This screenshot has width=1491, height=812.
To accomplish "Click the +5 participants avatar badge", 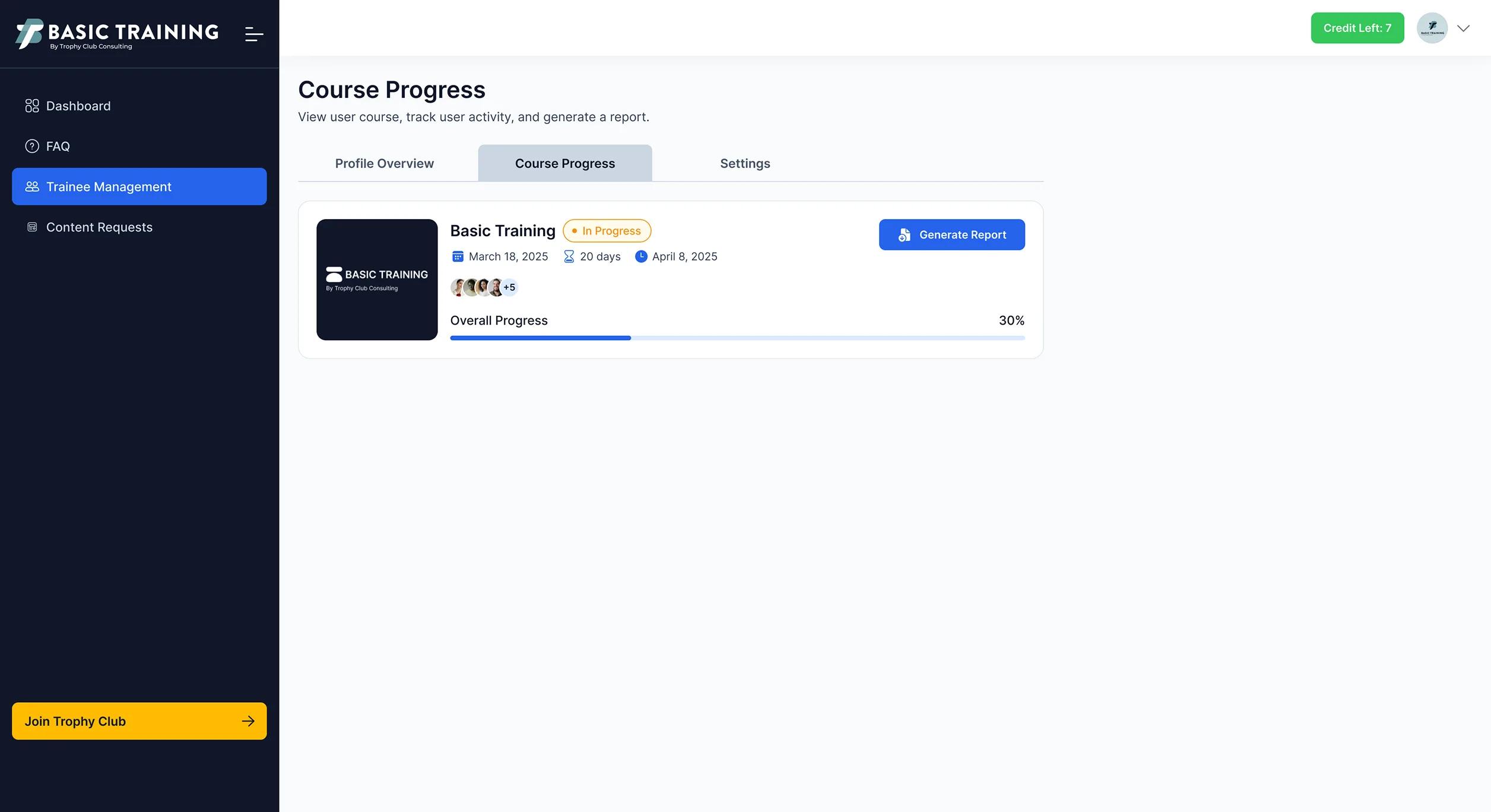I will pyautogui.click(x=509, y=287).
